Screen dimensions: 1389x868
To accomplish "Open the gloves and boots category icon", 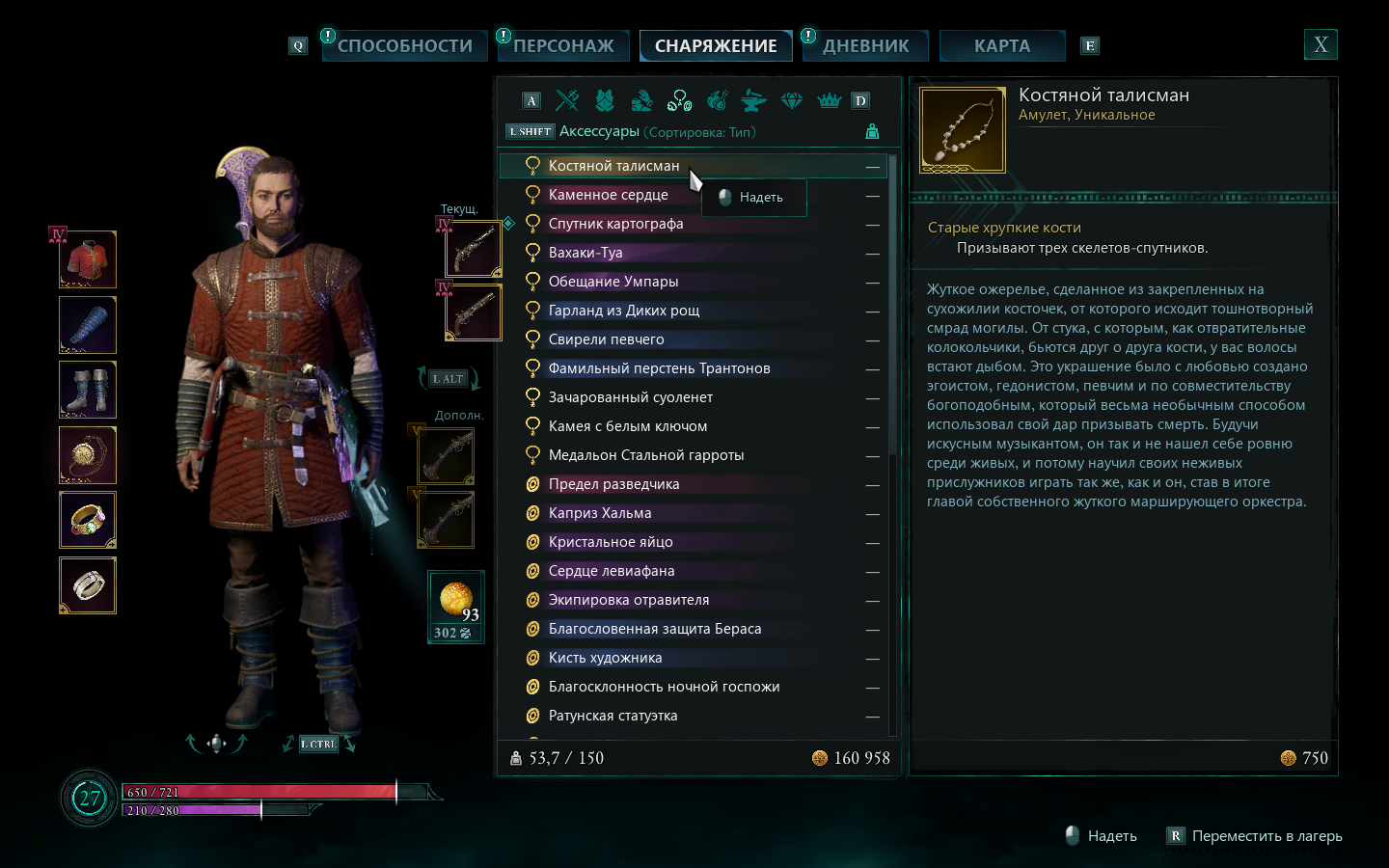I will click(641, 99).
